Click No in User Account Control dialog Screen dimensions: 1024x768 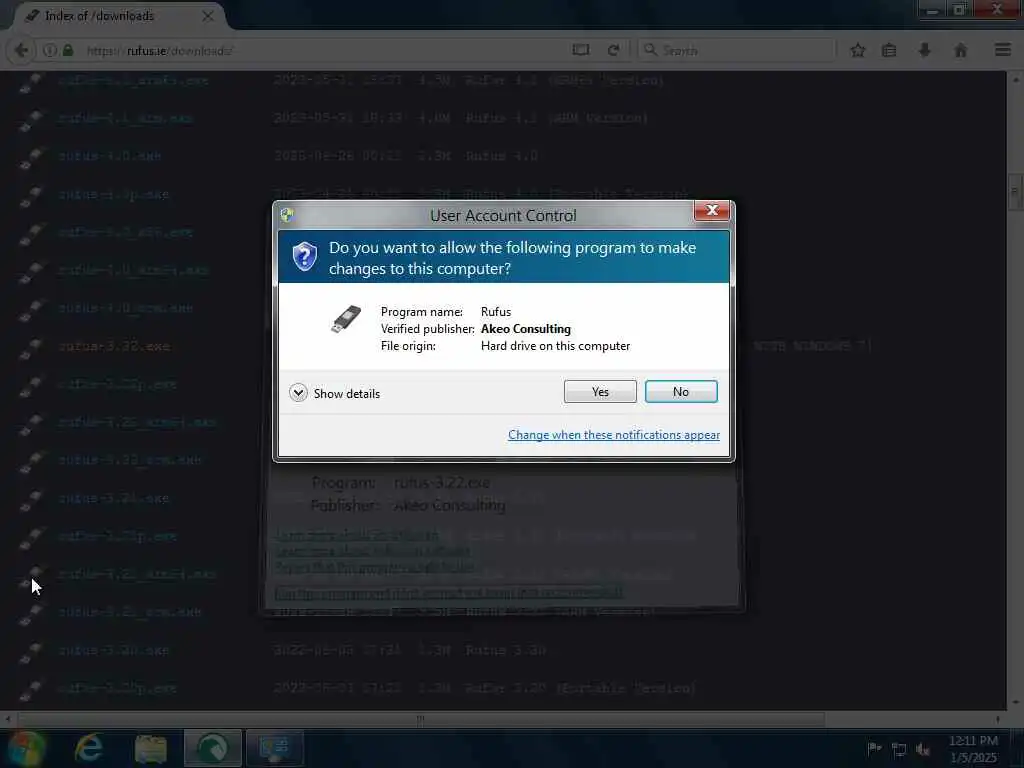[681, 392]
